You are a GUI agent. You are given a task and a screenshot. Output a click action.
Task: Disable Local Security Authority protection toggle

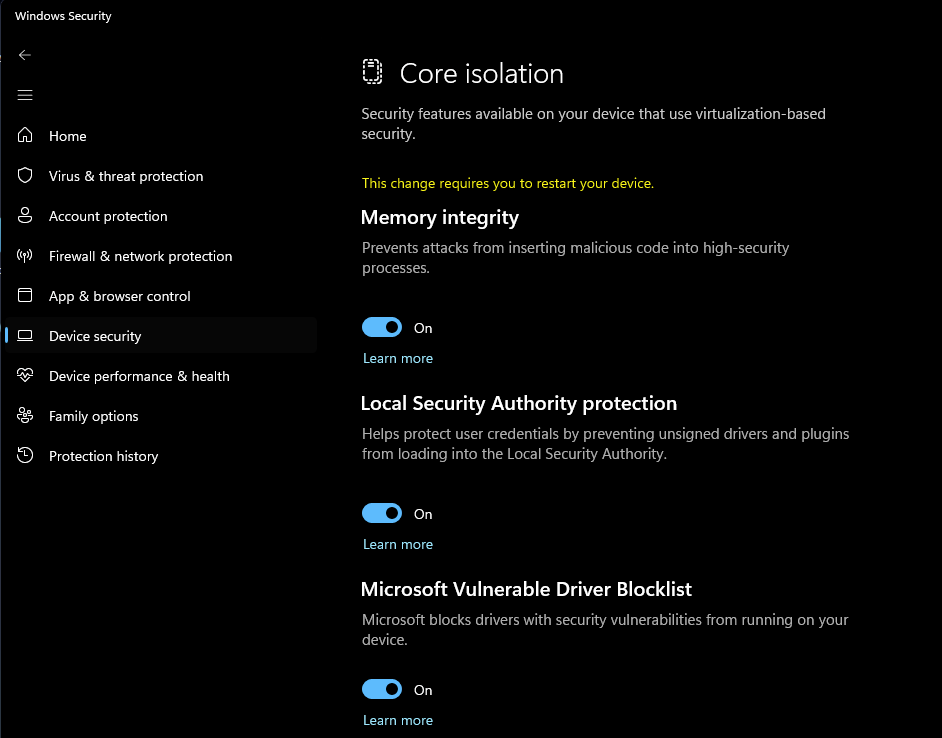coord(382,514)
